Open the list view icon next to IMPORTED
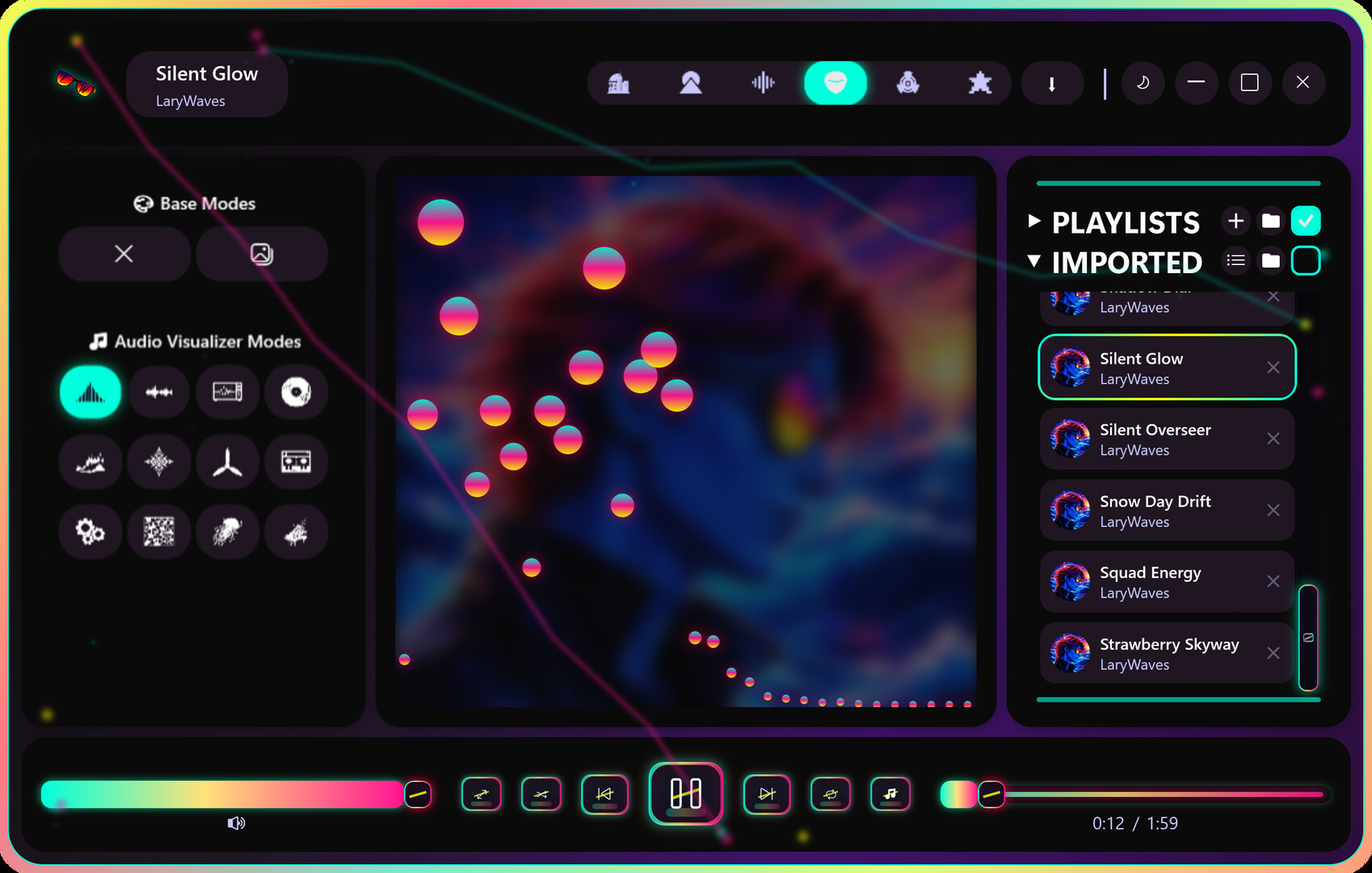 point(1235,260)
